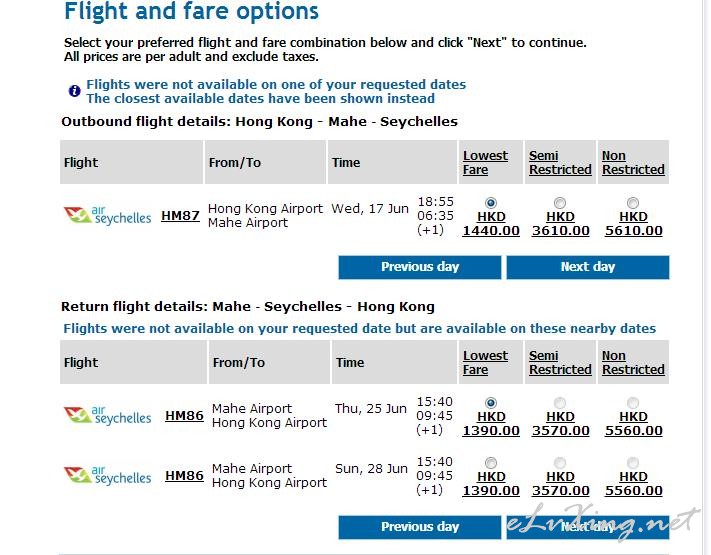Select Sun 28 Jun HKD 1390.00 fare radio
The image size is (711, 555).
[x=491, y=462]
